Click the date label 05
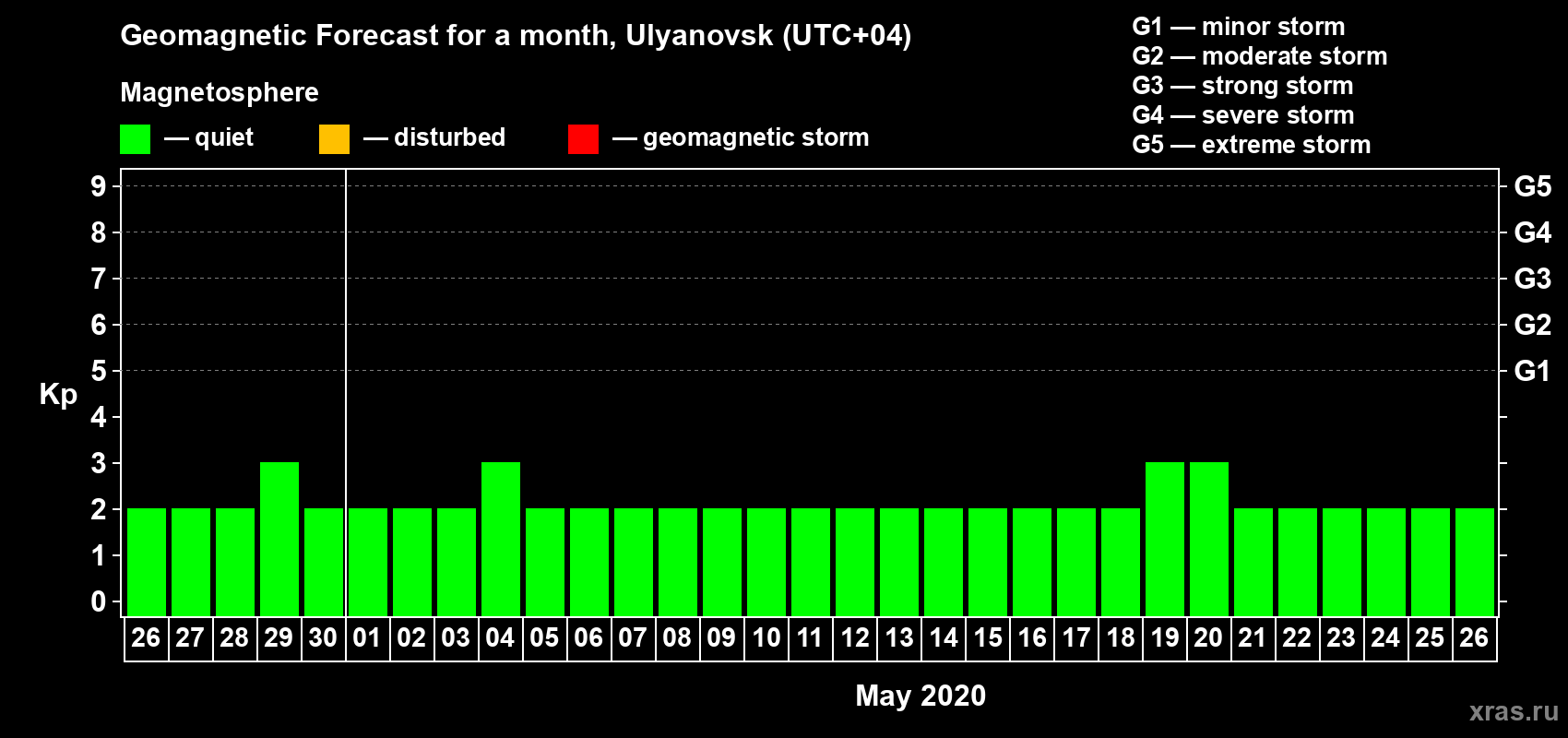Screen dimensions: 1568x738 [x=544, y=638]
